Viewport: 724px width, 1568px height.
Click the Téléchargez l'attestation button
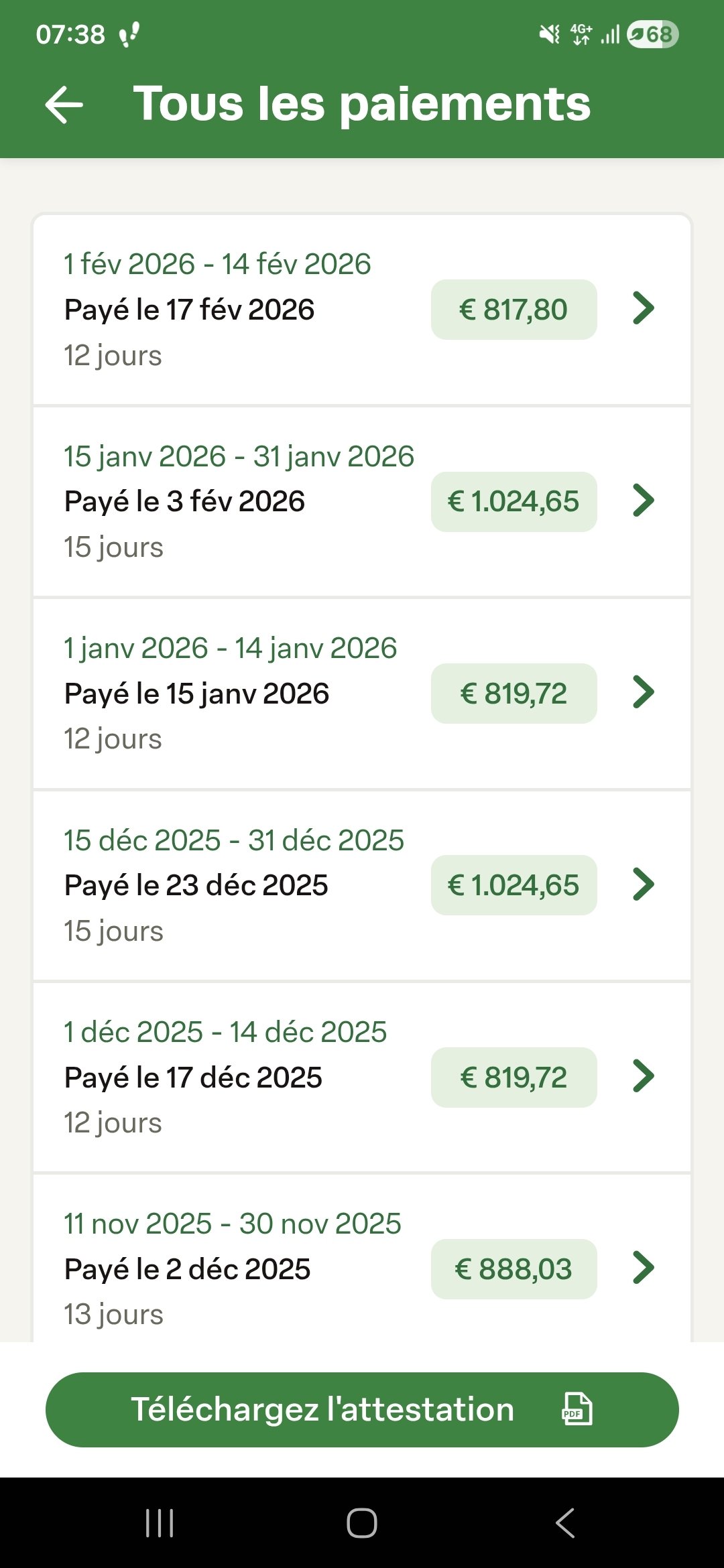(362, 1409)
